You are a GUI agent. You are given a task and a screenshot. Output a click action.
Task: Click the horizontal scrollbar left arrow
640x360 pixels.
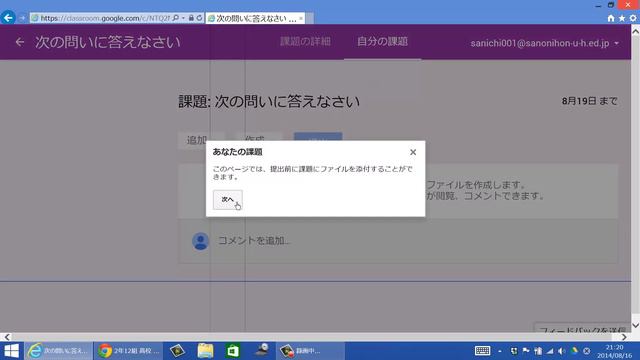(x=7, y=337)
